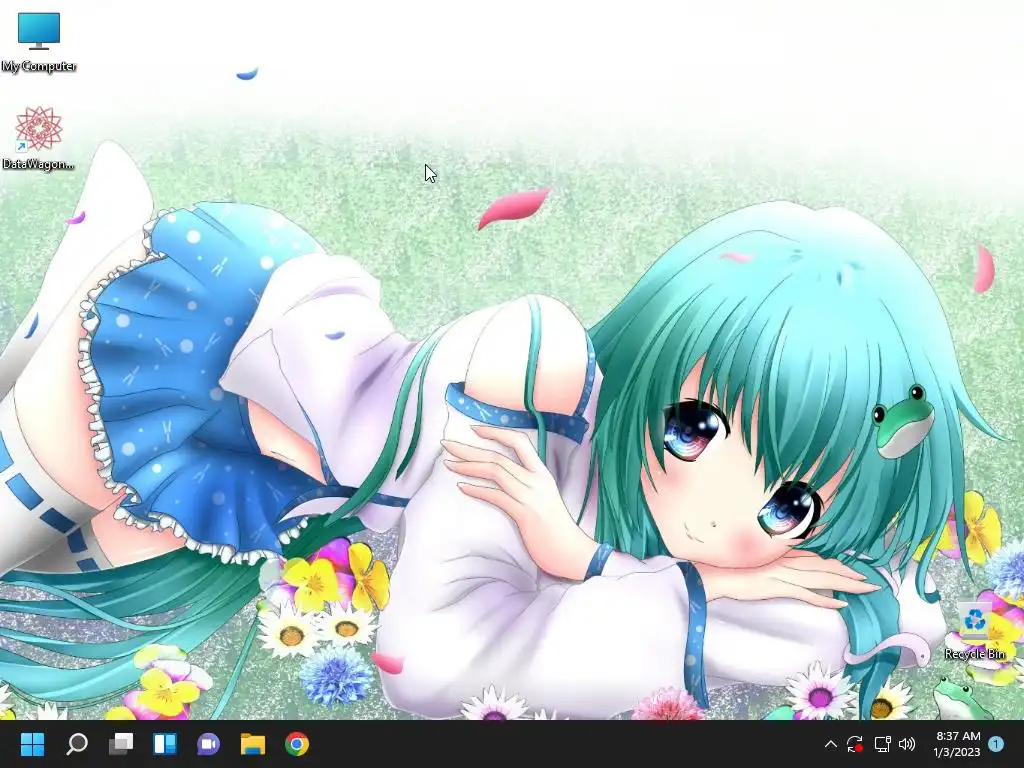Image resolution: width=1024 pixels, height=768 pixels.
Task: Launch Google Chrome from taskbar
Action: (296, 744)
